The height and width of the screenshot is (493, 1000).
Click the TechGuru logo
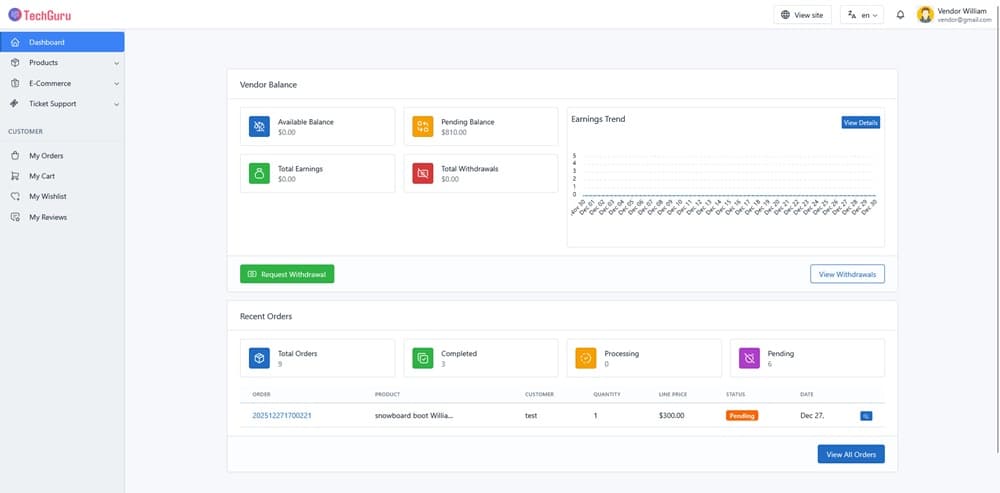40,15
